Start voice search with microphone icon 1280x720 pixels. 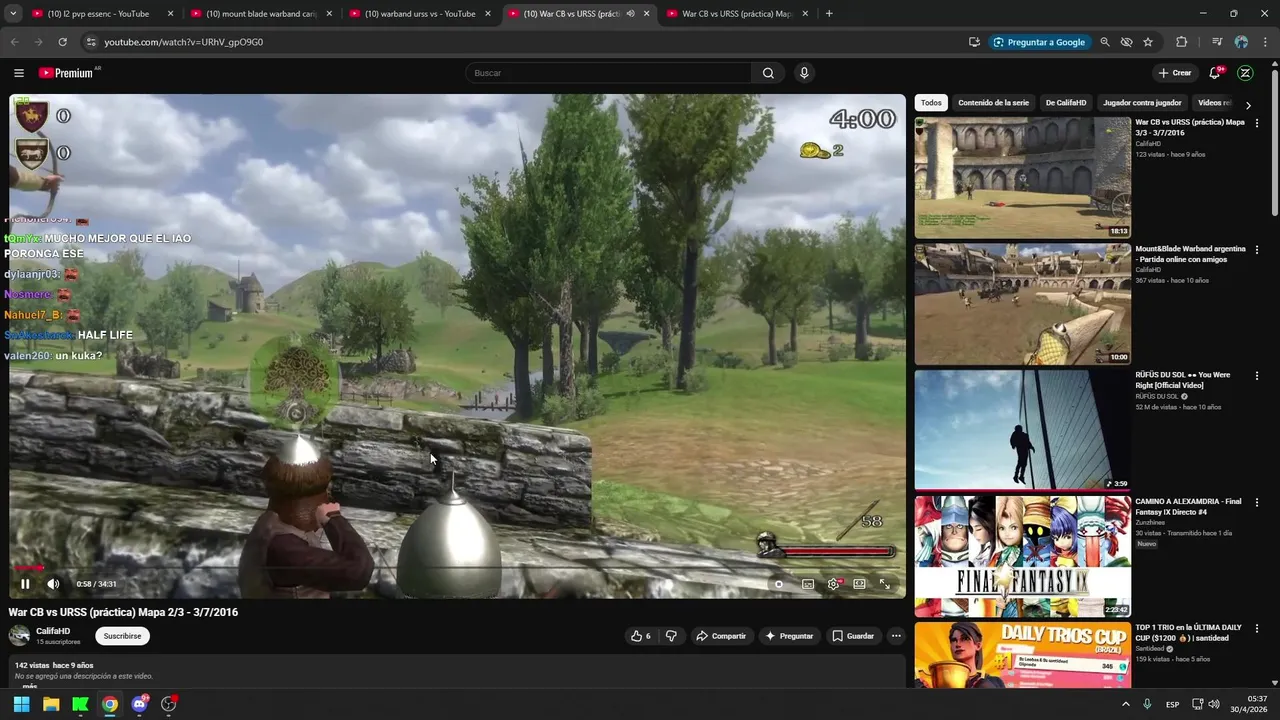click(x=804, y=73)
